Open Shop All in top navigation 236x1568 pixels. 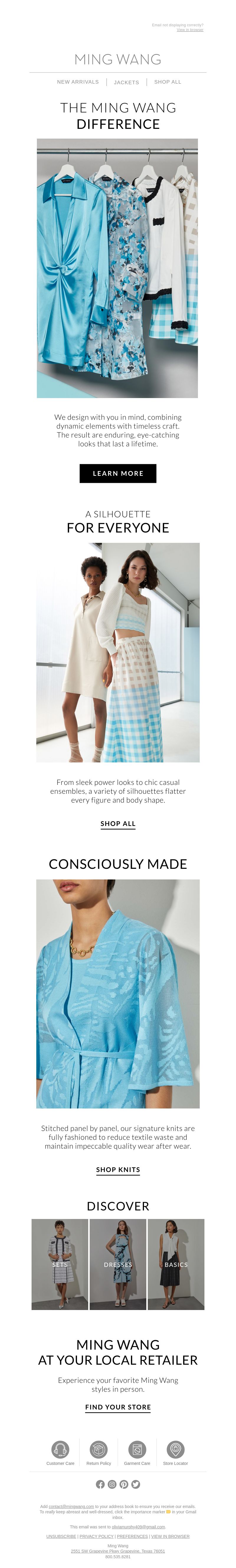(168, 82)
